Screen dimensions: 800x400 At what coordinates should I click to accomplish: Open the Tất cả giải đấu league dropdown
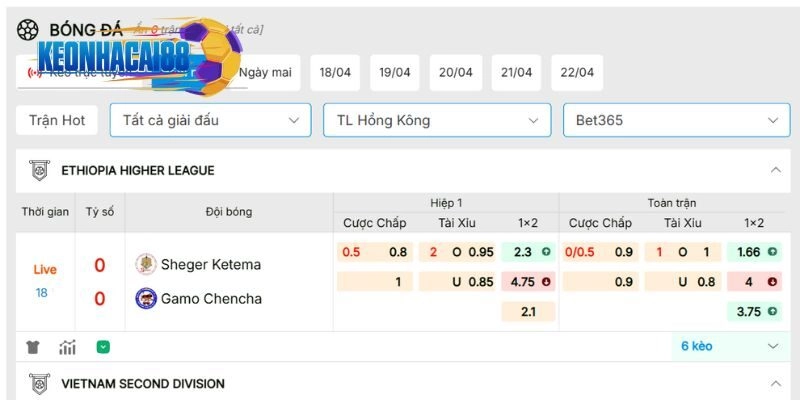click(210, 120)
